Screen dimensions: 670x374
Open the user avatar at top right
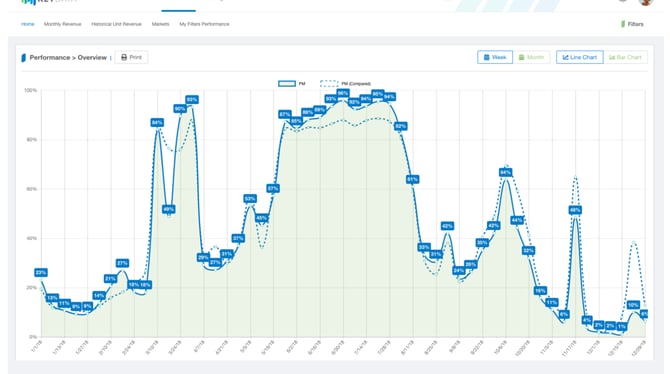(646, 2)
